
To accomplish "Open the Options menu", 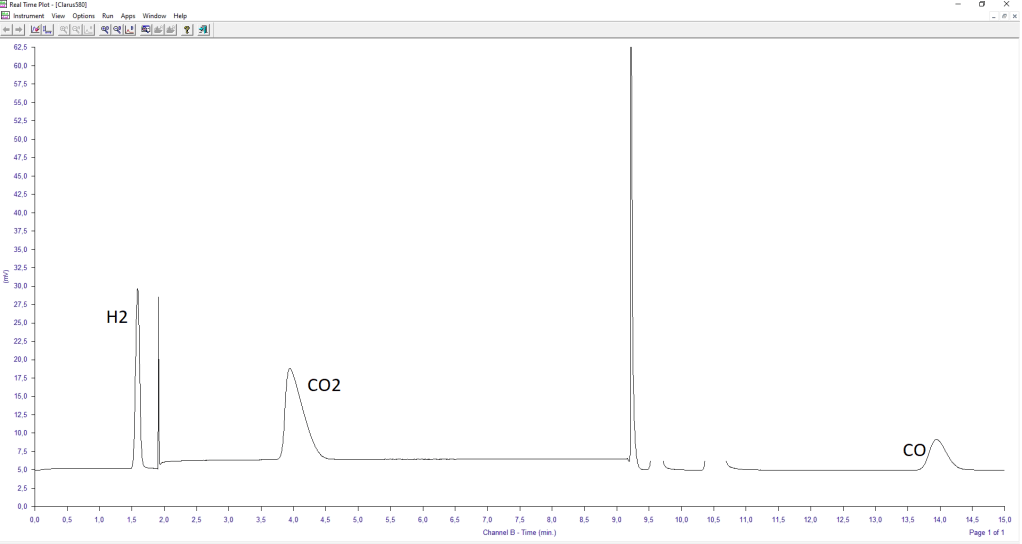I will click(84, 16).
